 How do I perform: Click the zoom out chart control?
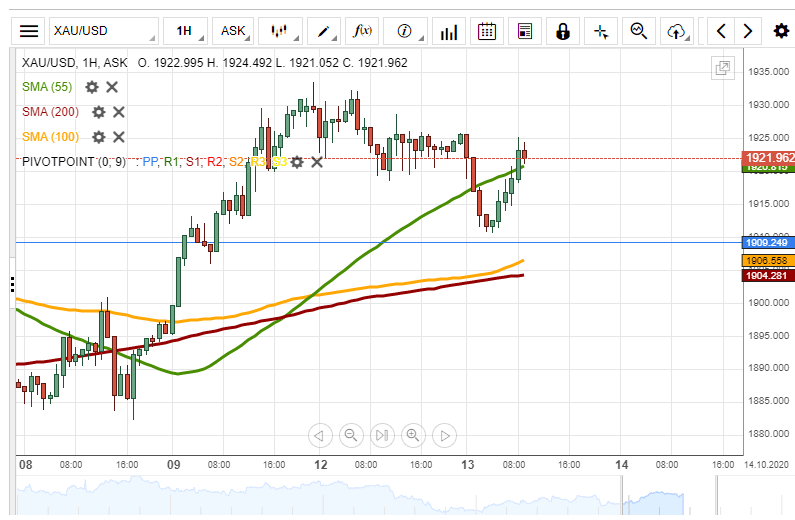pos(350,435)
